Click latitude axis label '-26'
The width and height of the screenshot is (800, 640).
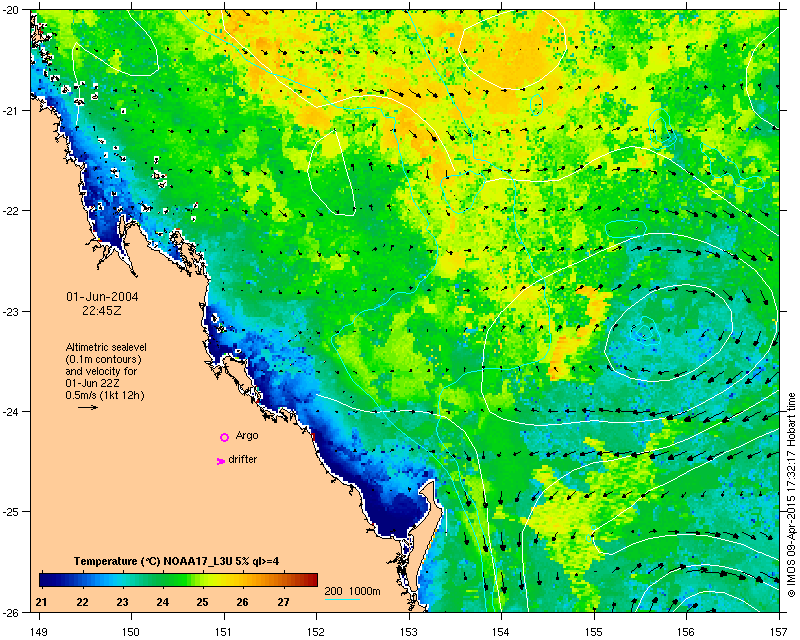click(x=11, y=612)
